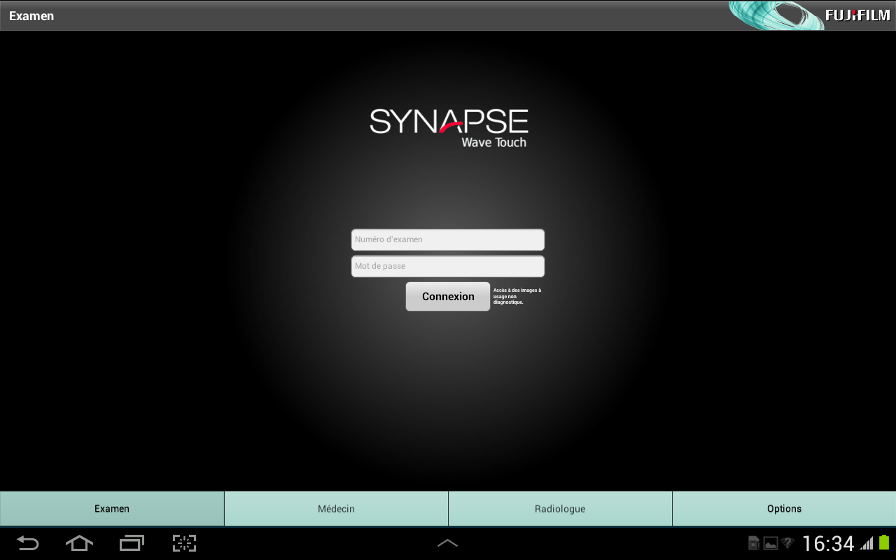Tap the green battery icon
Image resolution: width=896 pixels, height=560 pixels.
[885, 543]
